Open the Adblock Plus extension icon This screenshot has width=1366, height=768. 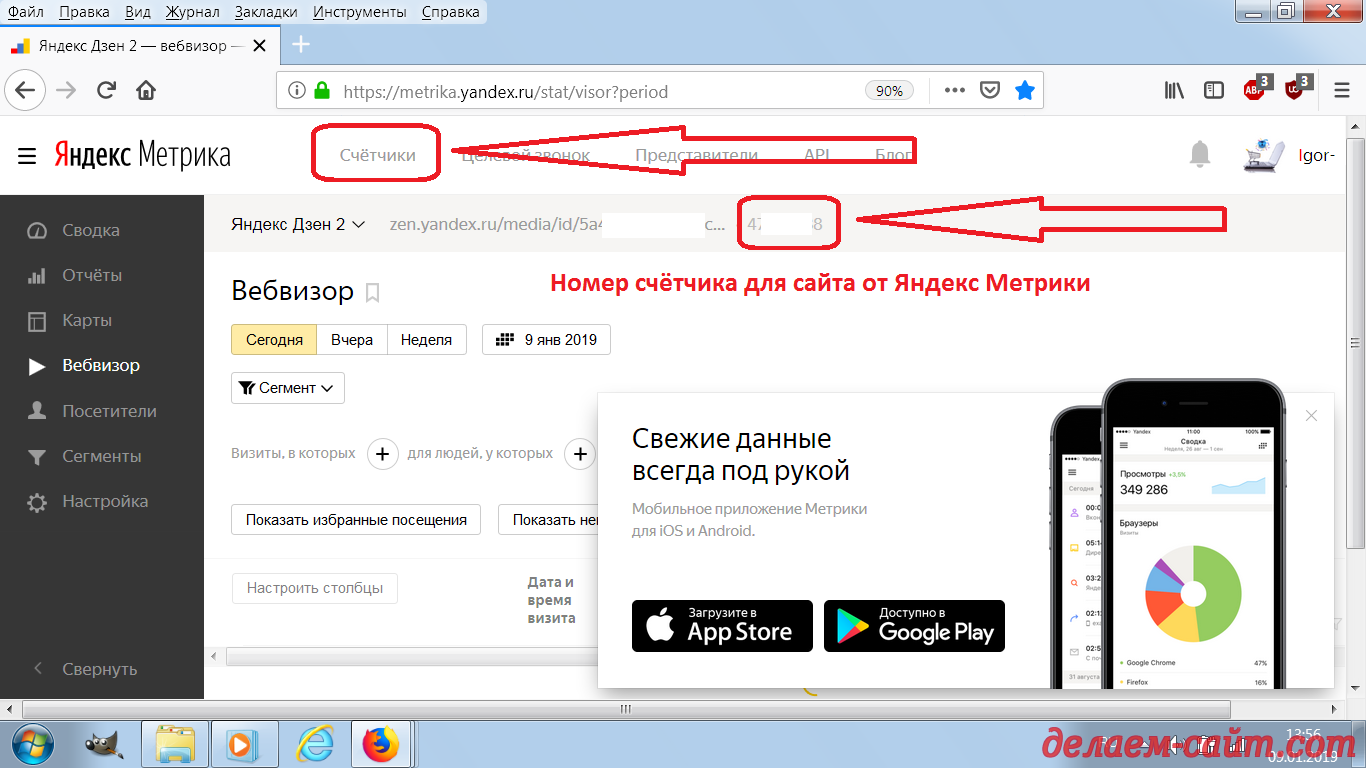(1256, 89)
